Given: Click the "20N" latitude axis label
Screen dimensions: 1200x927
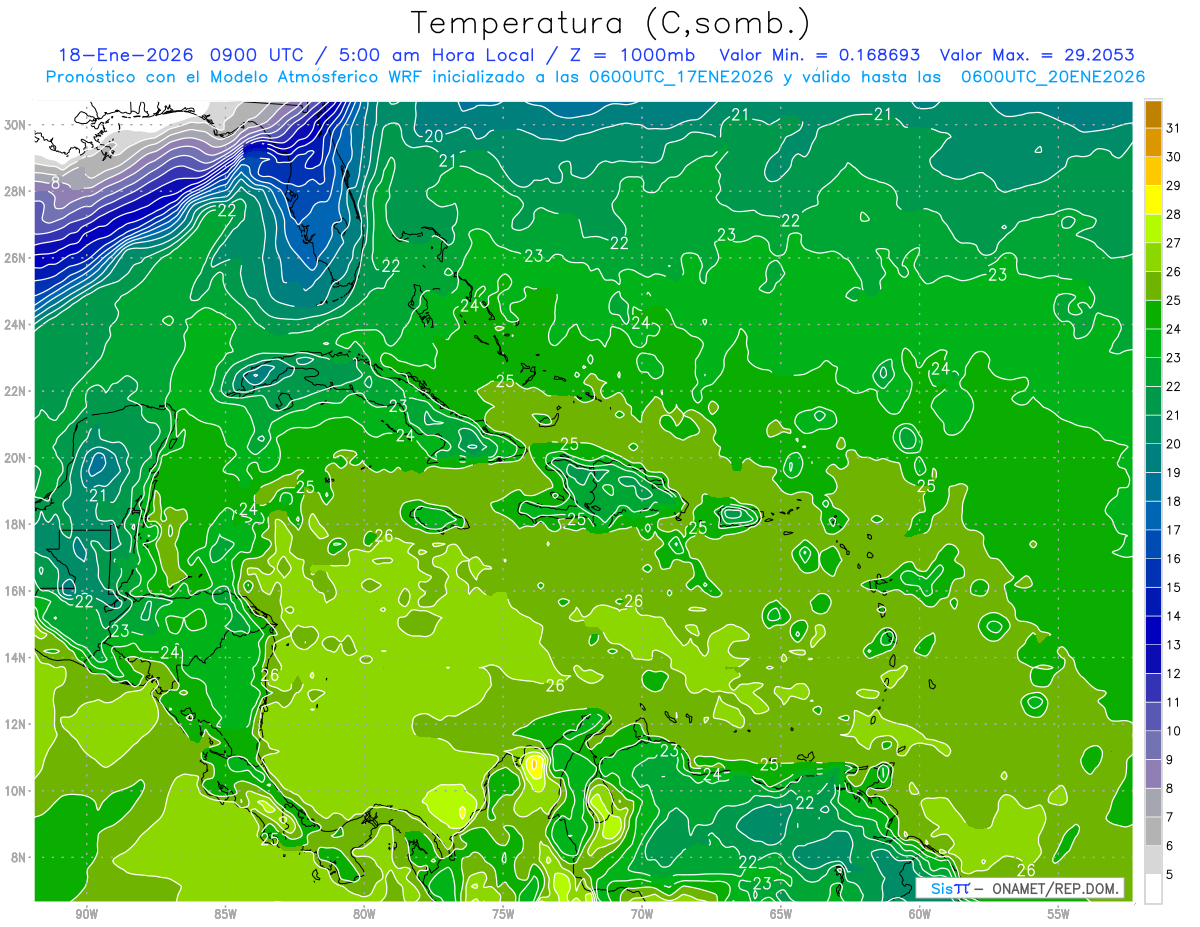Looking at the screenshot, I should (x=15, y=458).
